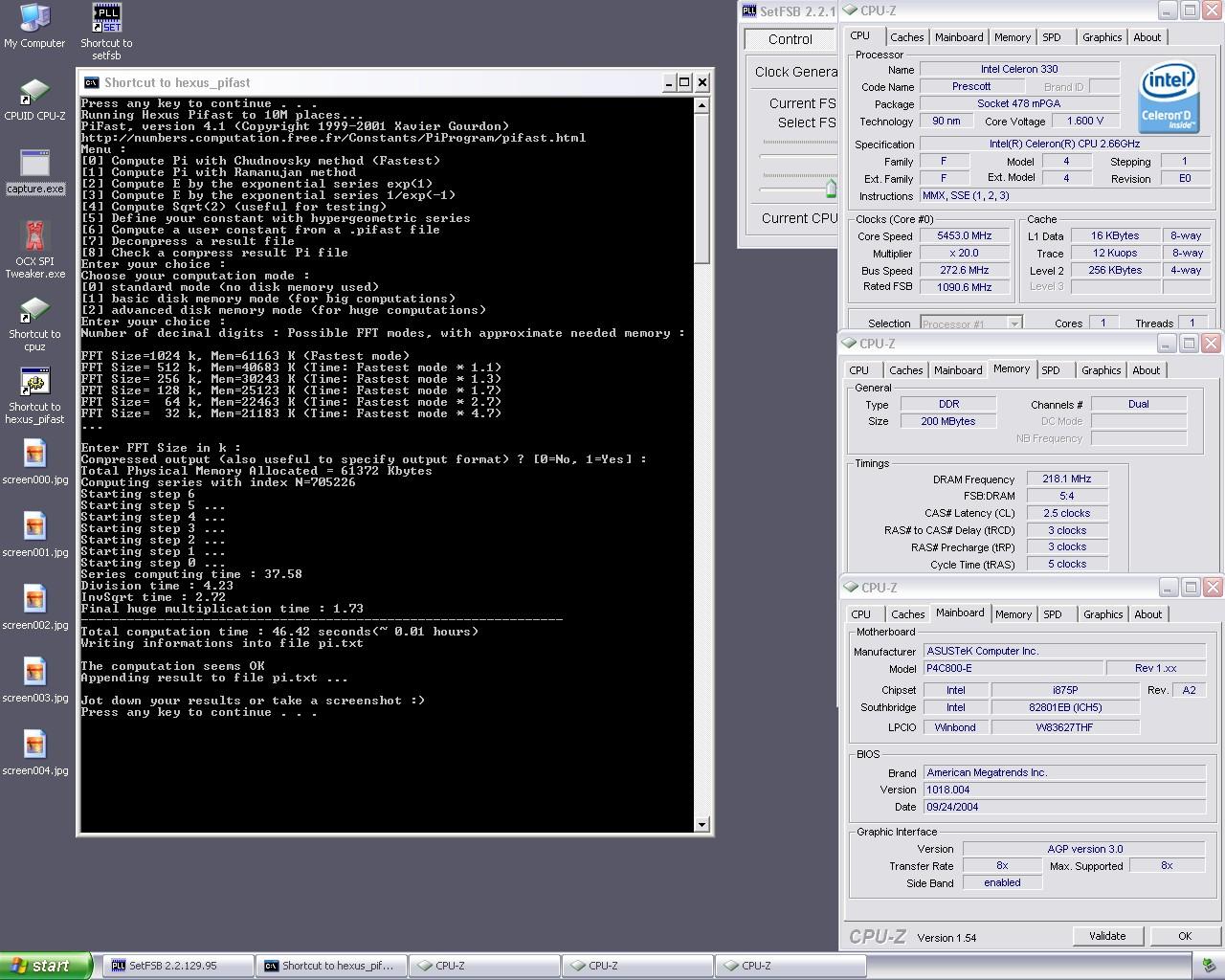Viewport: 1225px width, 980px height.
Task: Click the Chipset i875P field
Action: (1065, 690)
